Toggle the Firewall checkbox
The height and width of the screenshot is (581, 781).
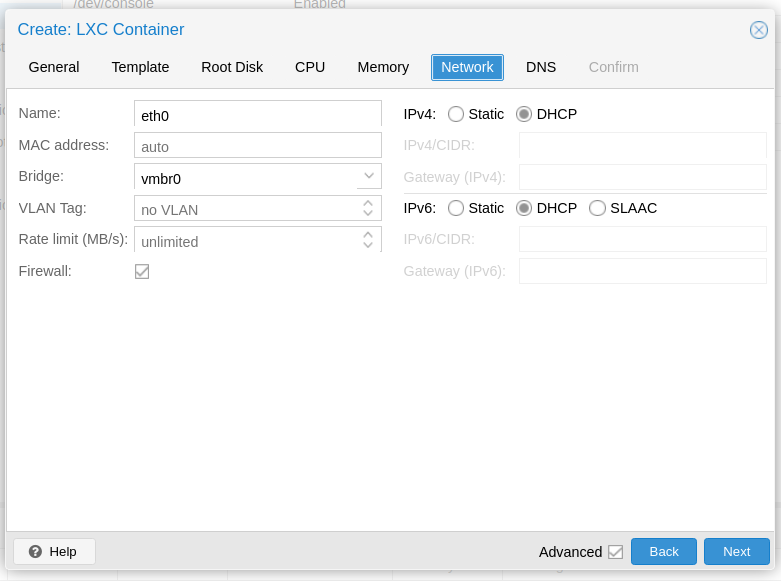[142, 271]
